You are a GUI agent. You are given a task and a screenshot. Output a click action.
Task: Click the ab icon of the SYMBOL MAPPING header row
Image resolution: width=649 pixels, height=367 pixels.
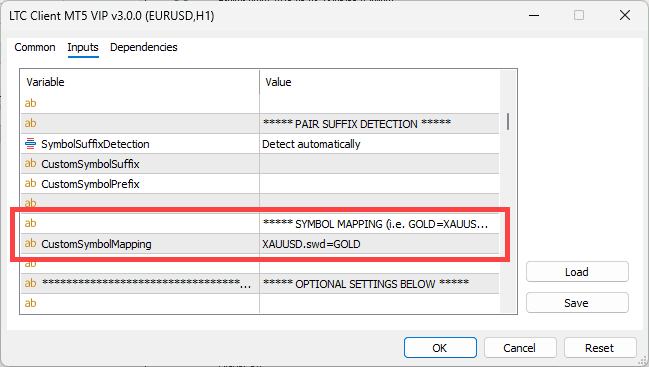point(30,223)
